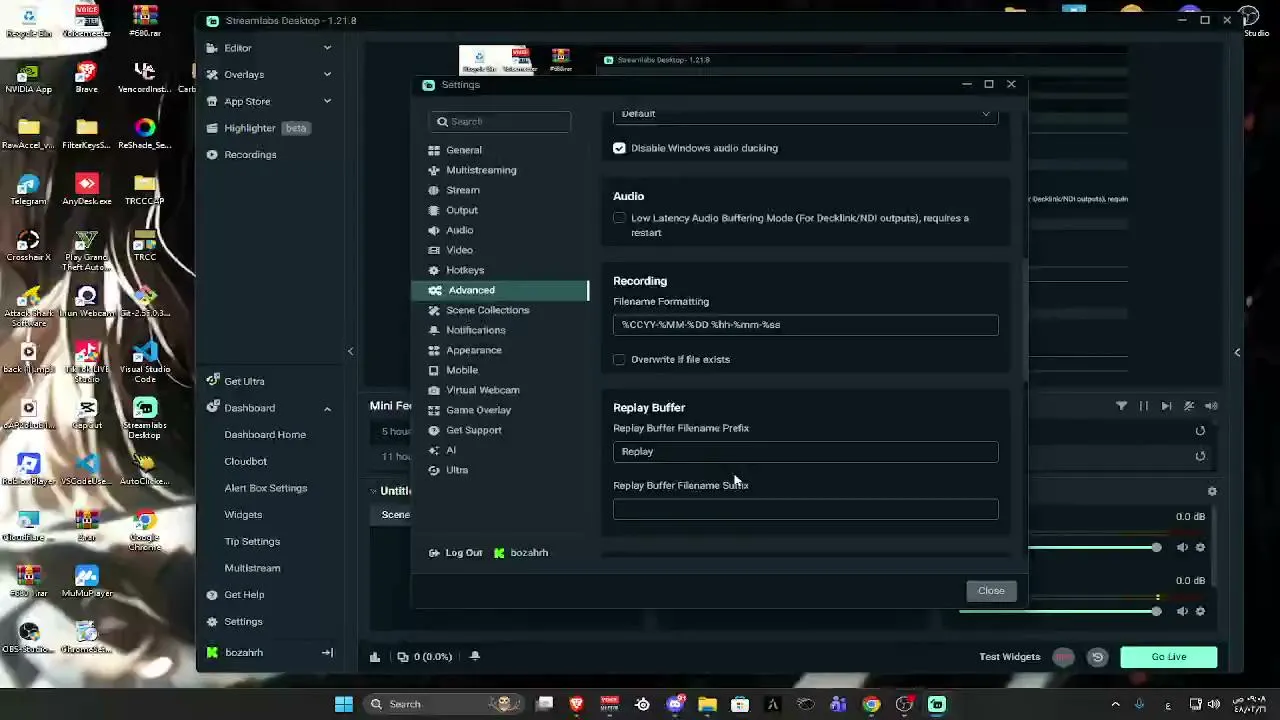
Task: Click the replay buffer round icon
Action: (1097, 657)
